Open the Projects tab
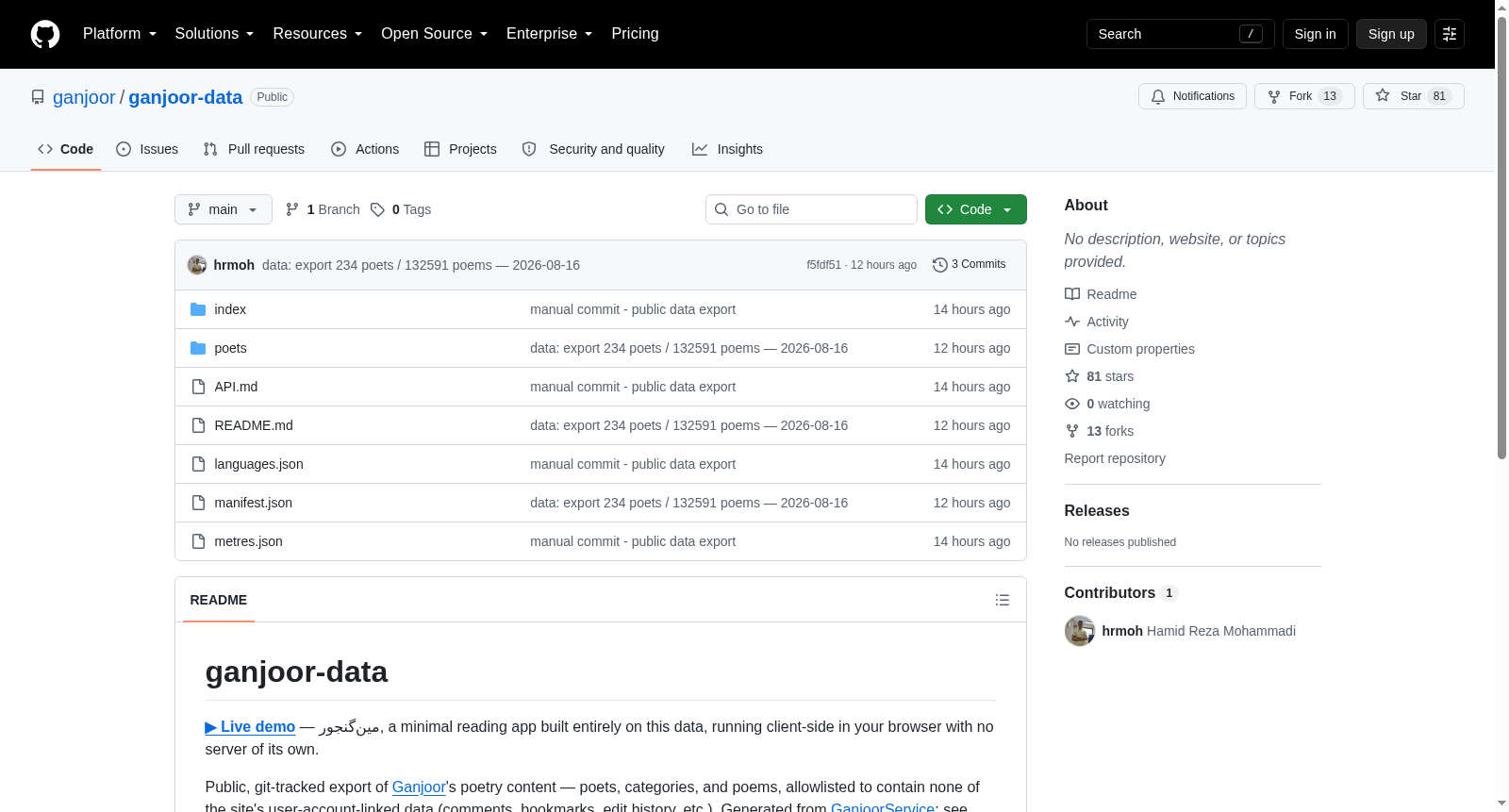 (460, 149)
